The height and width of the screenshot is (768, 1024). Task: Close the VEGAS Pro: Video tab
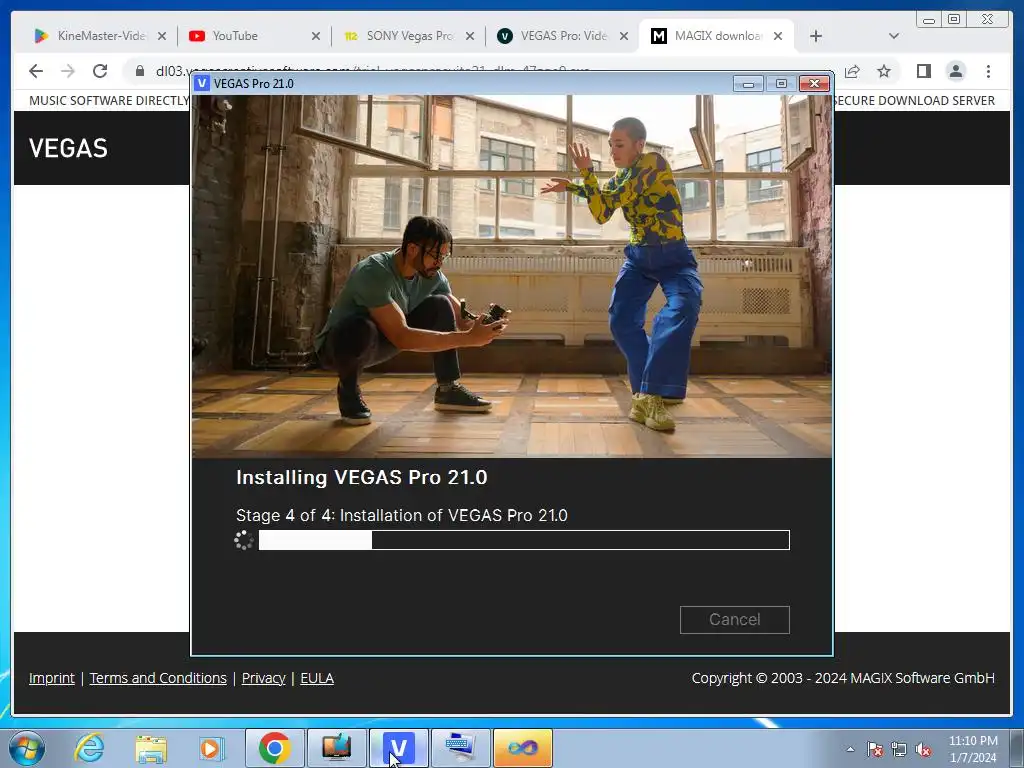[624, 36]
